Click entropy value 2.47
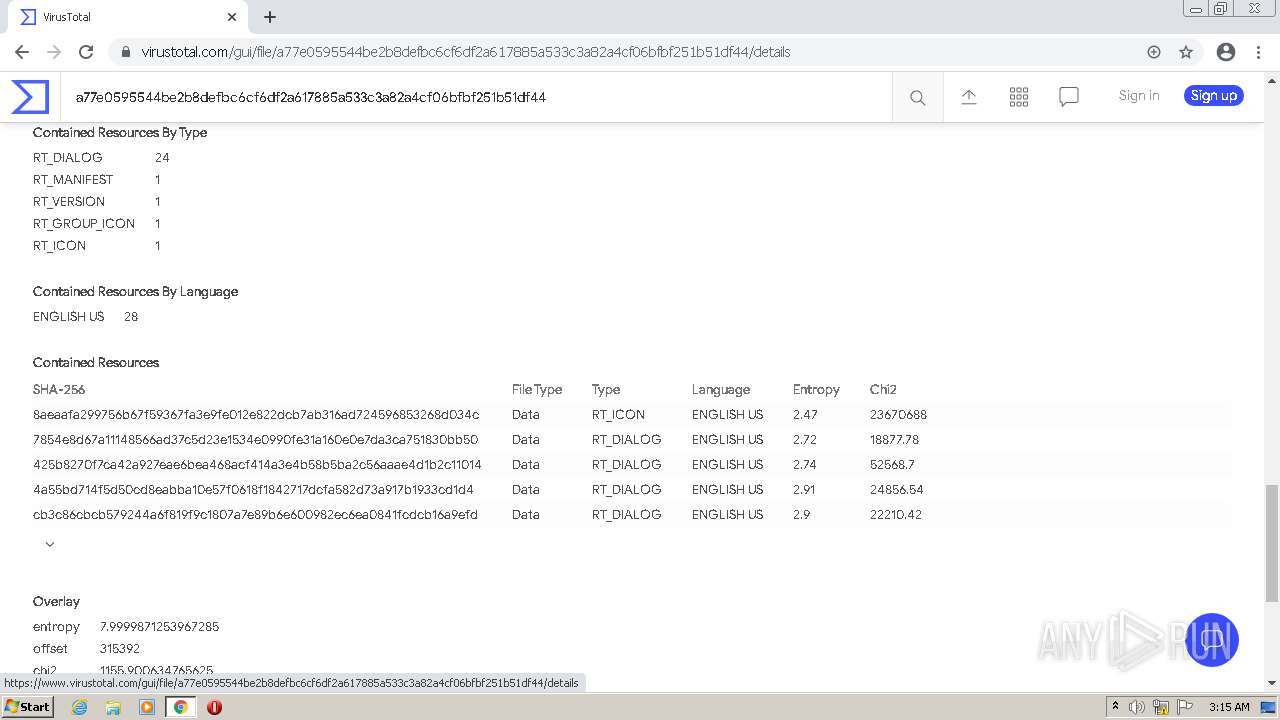 (x=805, y=415)
